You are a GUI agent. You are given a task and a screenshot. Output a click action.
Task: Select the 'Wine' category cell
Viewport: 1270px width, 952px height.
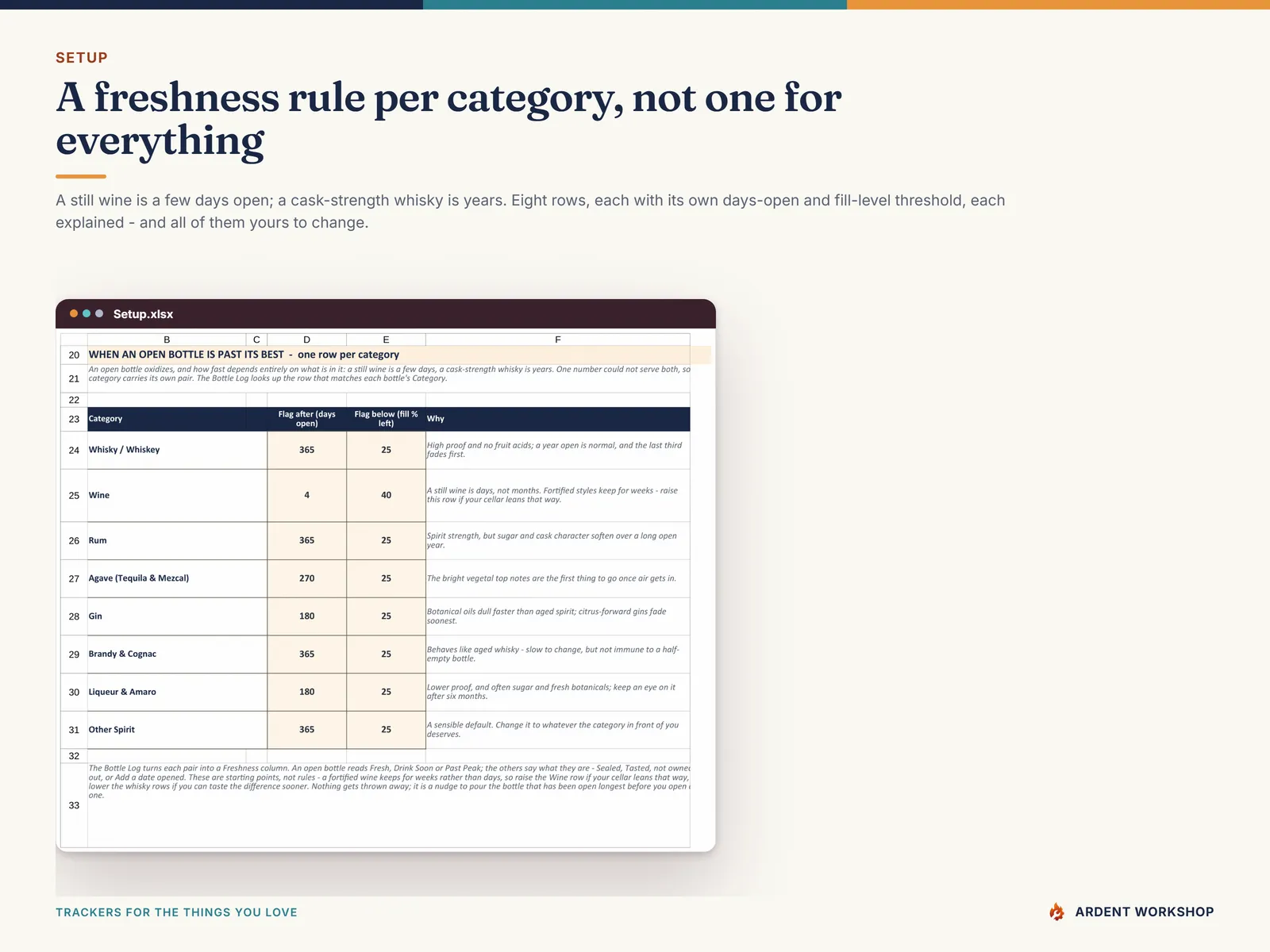177,495
